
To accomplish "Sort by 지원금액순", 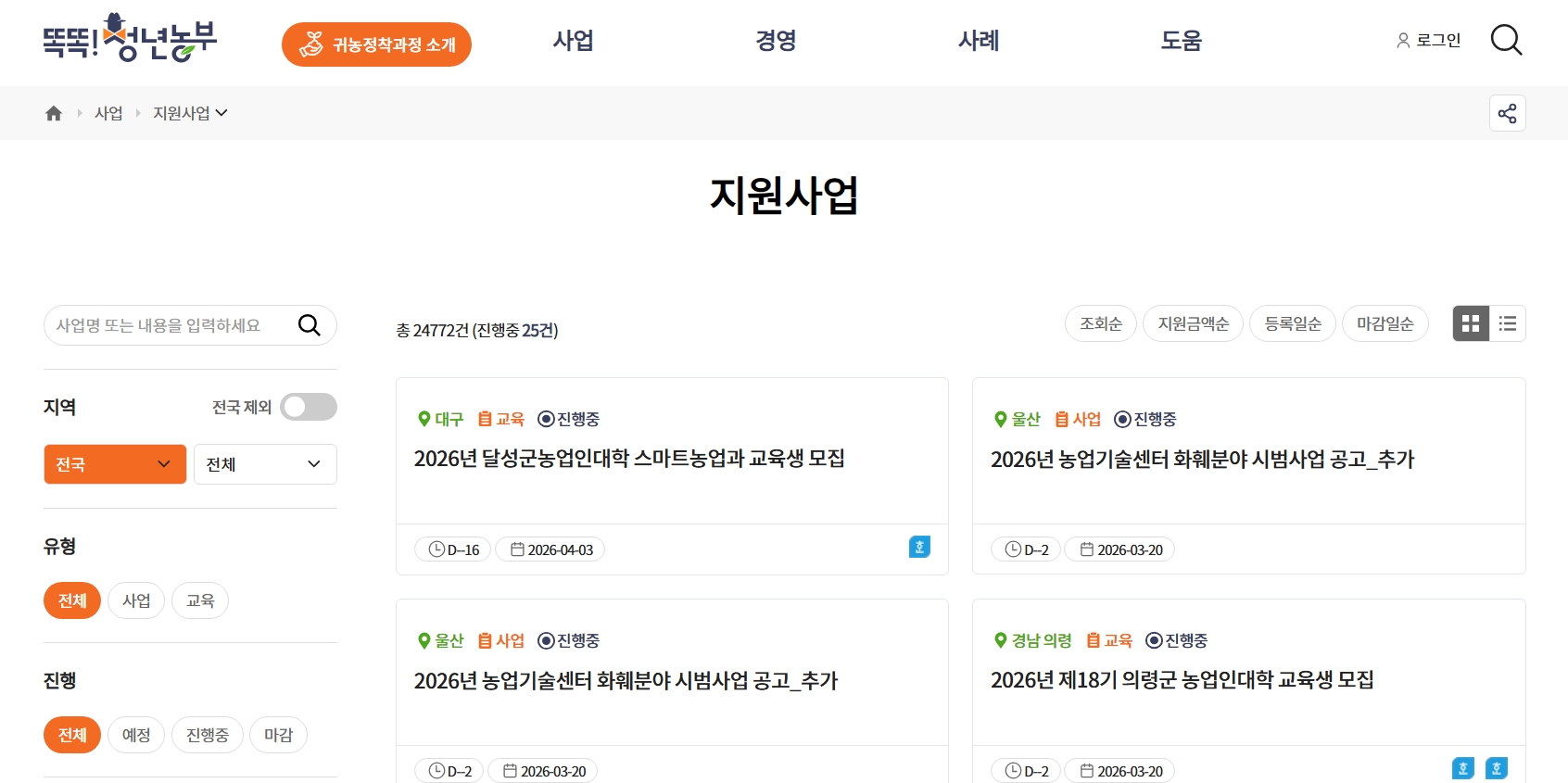I will click(1194, 323).
